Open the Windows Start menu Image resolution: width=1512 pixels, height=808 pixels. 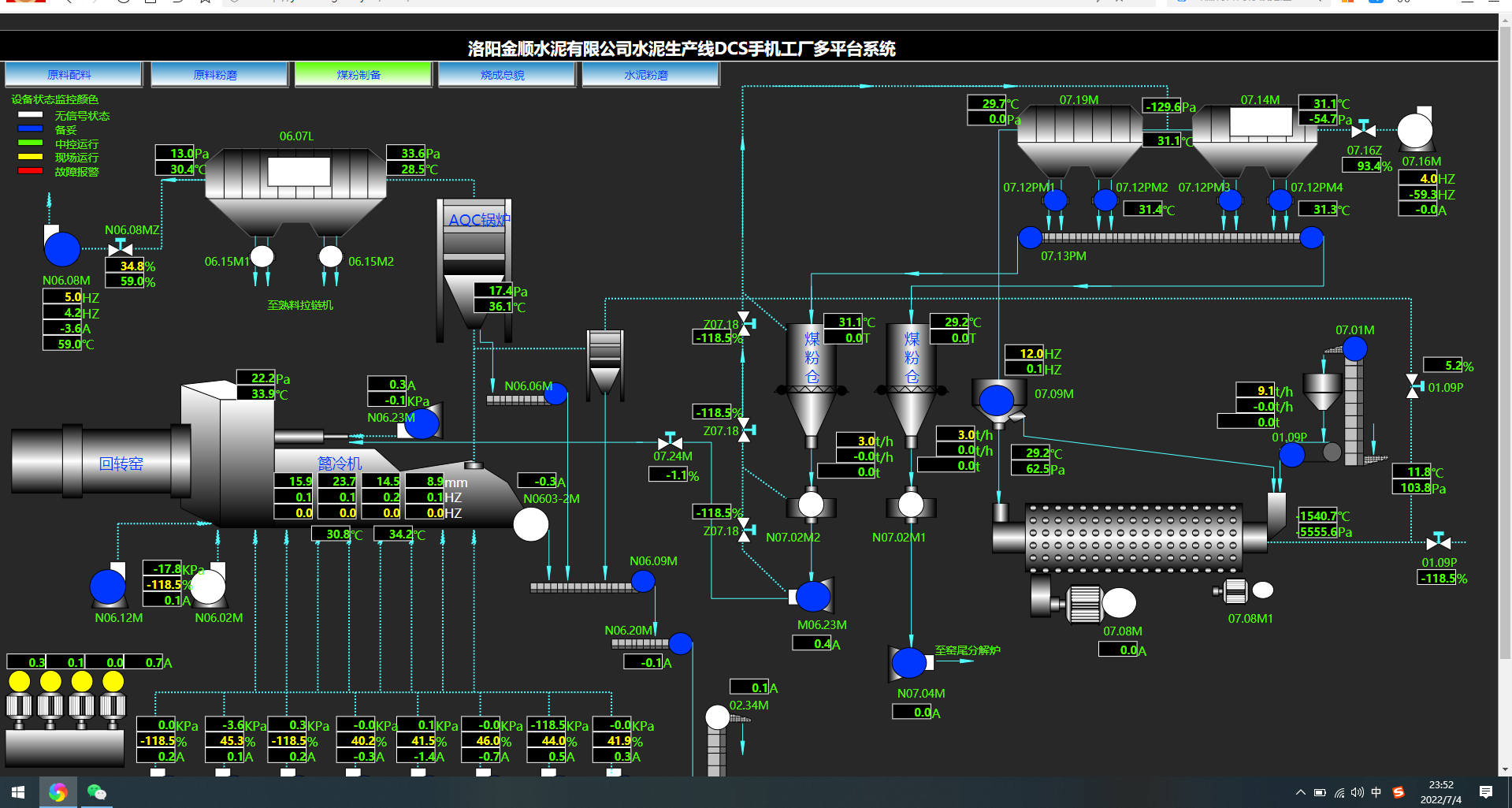click(18, 792)
